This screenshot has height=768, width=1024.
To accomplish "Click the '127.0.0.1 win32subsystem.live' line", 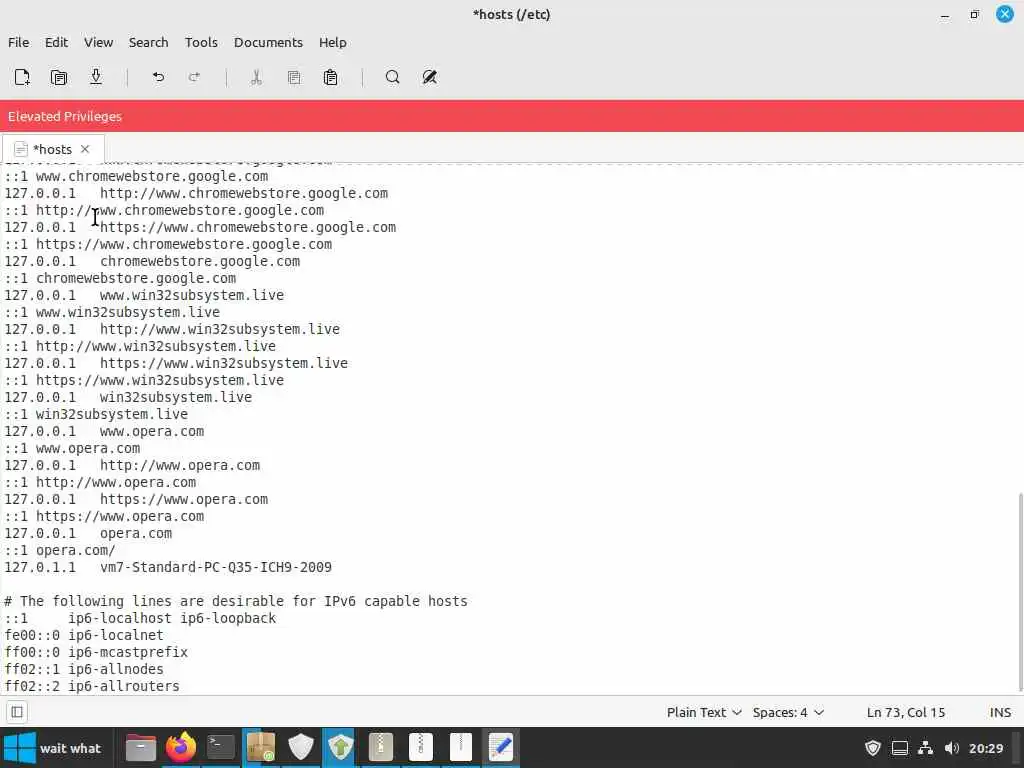I will pyautogui.click(x=128, y=398).
